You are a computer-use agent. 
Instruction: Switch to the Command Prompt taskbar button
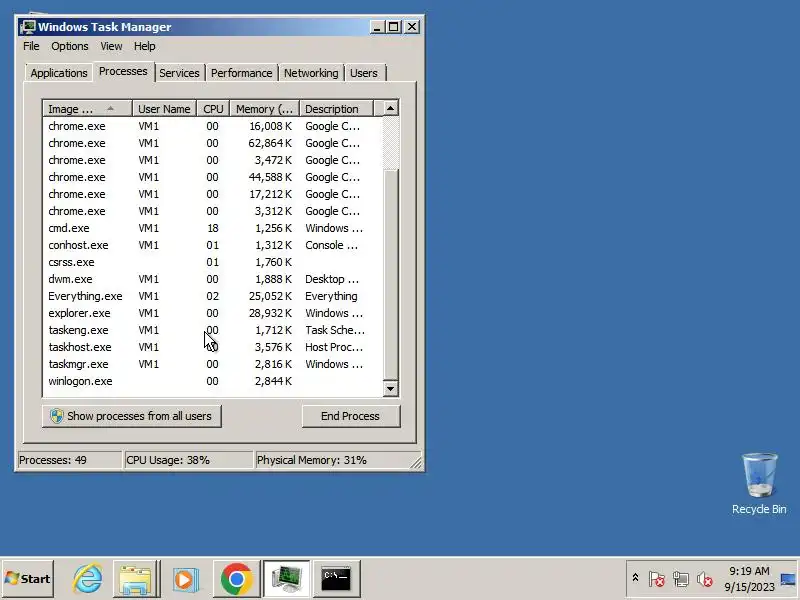(x=336, y=579)
